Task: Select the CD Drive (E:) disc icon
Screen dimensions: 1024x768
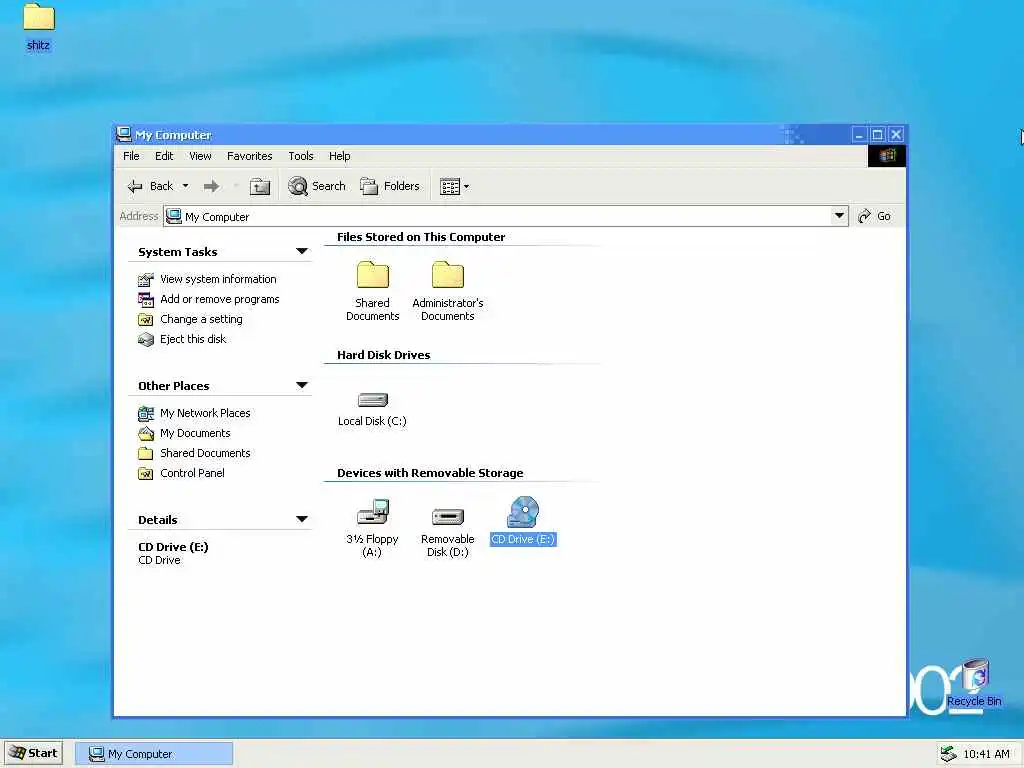Action: pyautogui.click(x=522, y=511)
